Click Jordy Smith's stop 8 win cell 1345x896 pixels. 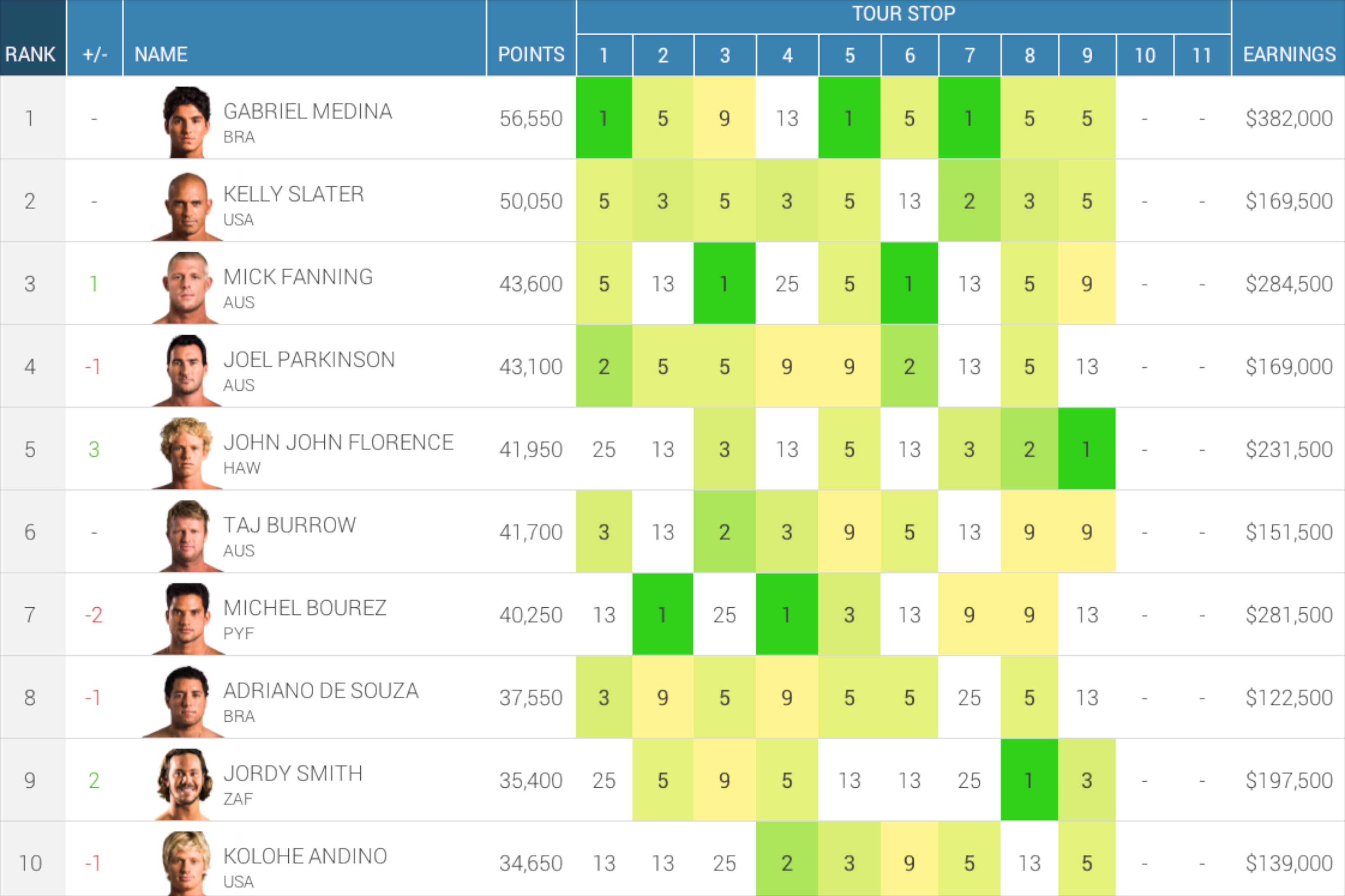[x=1029, y=780]
